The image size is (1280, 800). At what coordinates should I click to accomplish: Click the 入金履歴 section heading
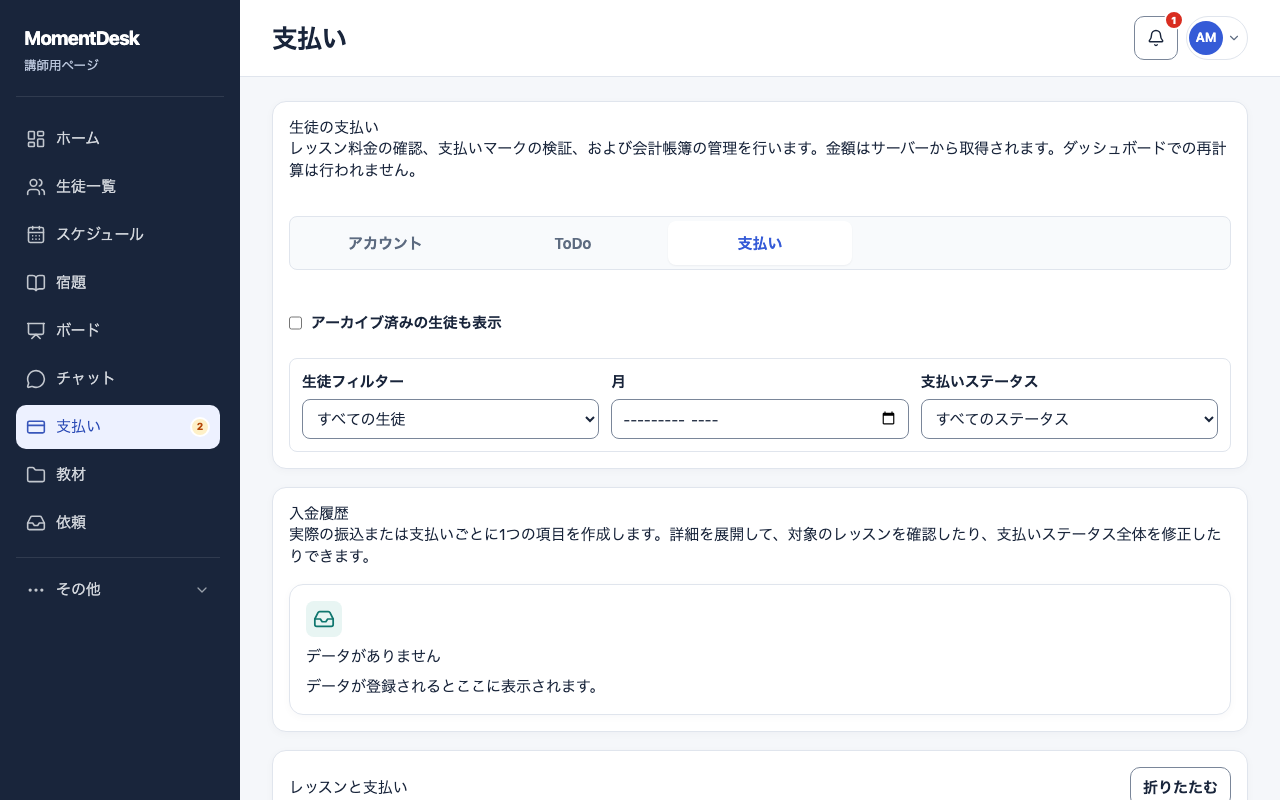pos(319,513)
